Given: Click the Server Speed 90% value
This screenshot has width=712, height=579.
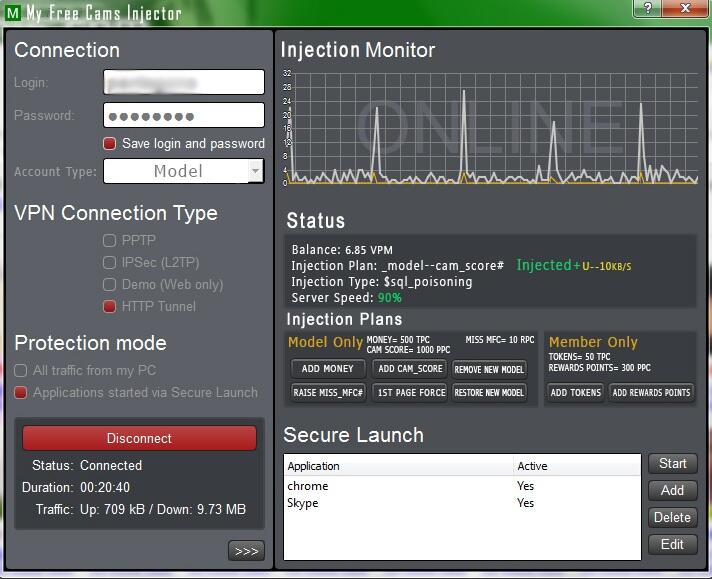Looking at the screenshot, I should (x=390, y=298).
